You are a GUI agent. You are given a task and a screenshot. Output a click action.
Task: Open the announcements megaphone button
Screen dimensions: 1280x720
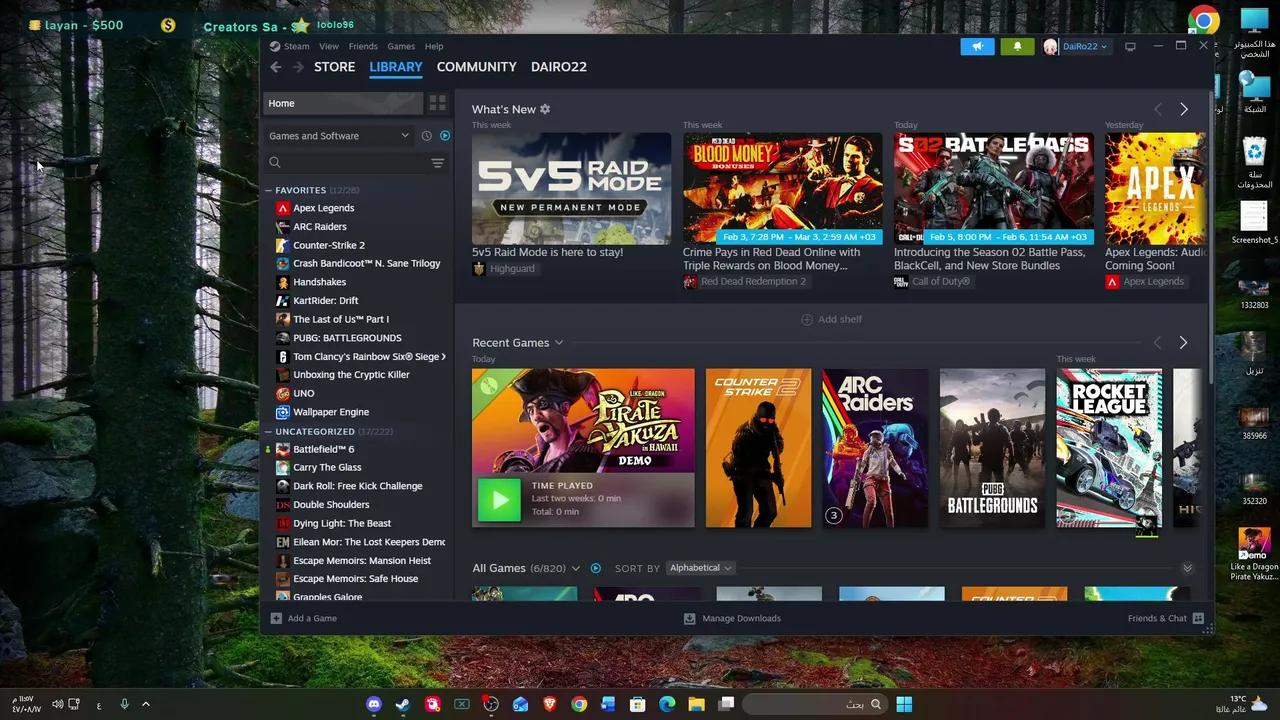click(x=977, y=46)
